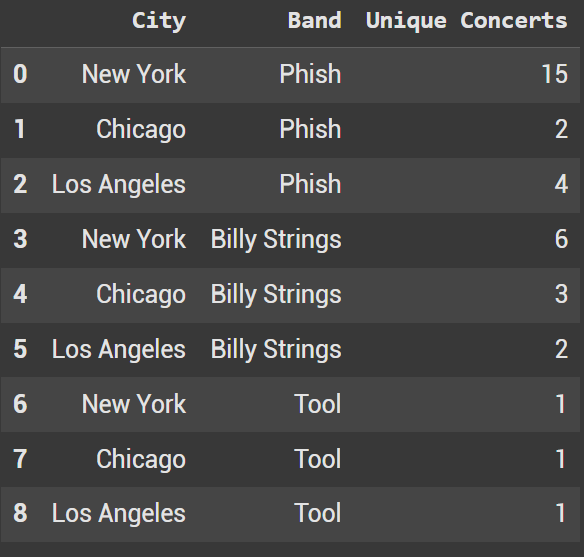Click the value 4 cell
This screenshot has width=584, height=557.
pyautogui.click(x=561, y=184)
